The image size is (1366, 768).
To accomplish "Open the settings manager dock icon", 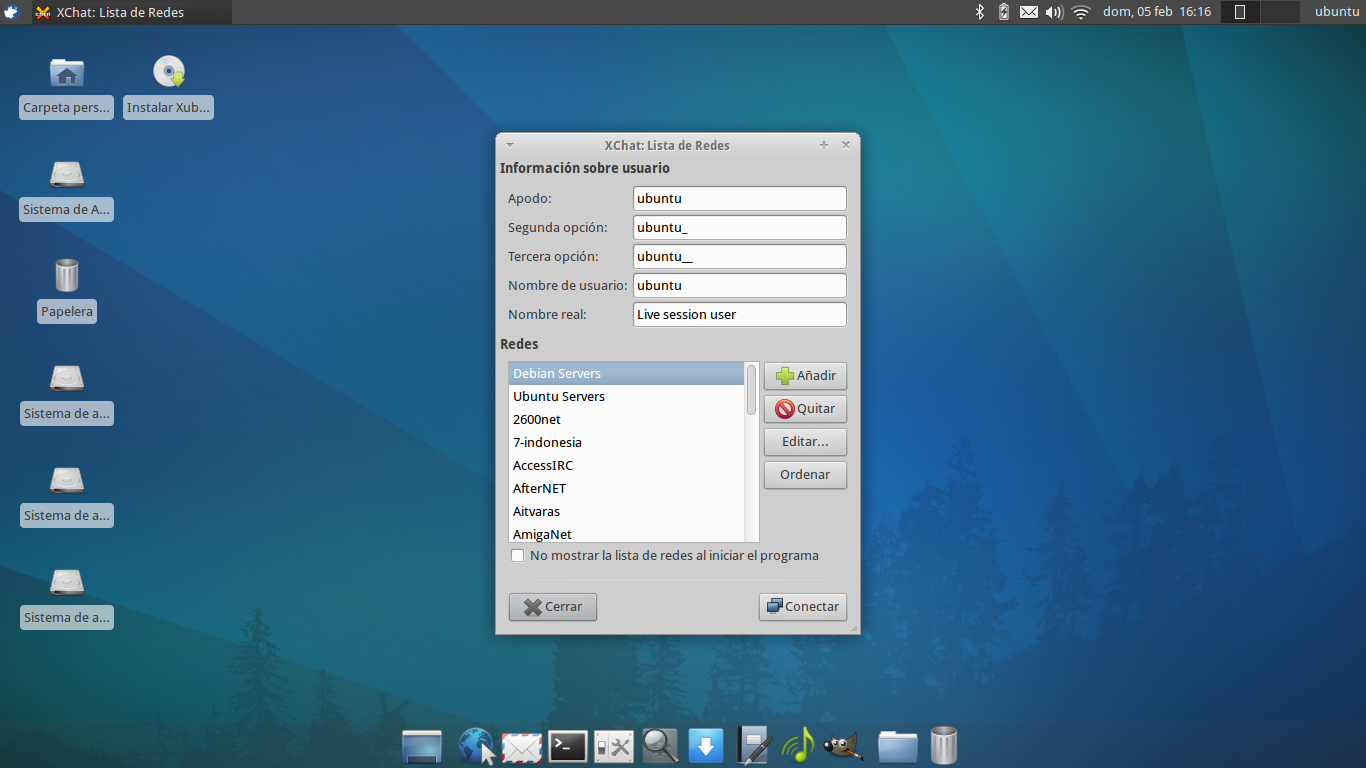I will coord(613,745).
